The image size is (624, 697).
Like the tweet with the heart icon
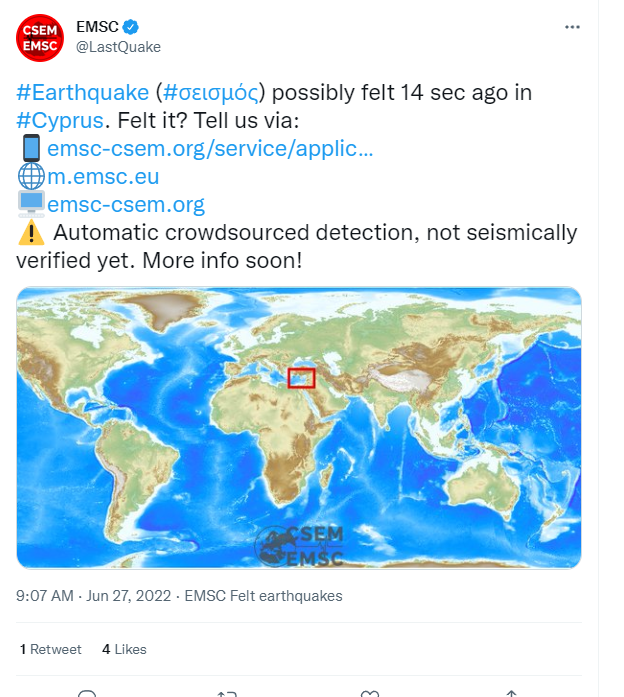tap(369, 693)
